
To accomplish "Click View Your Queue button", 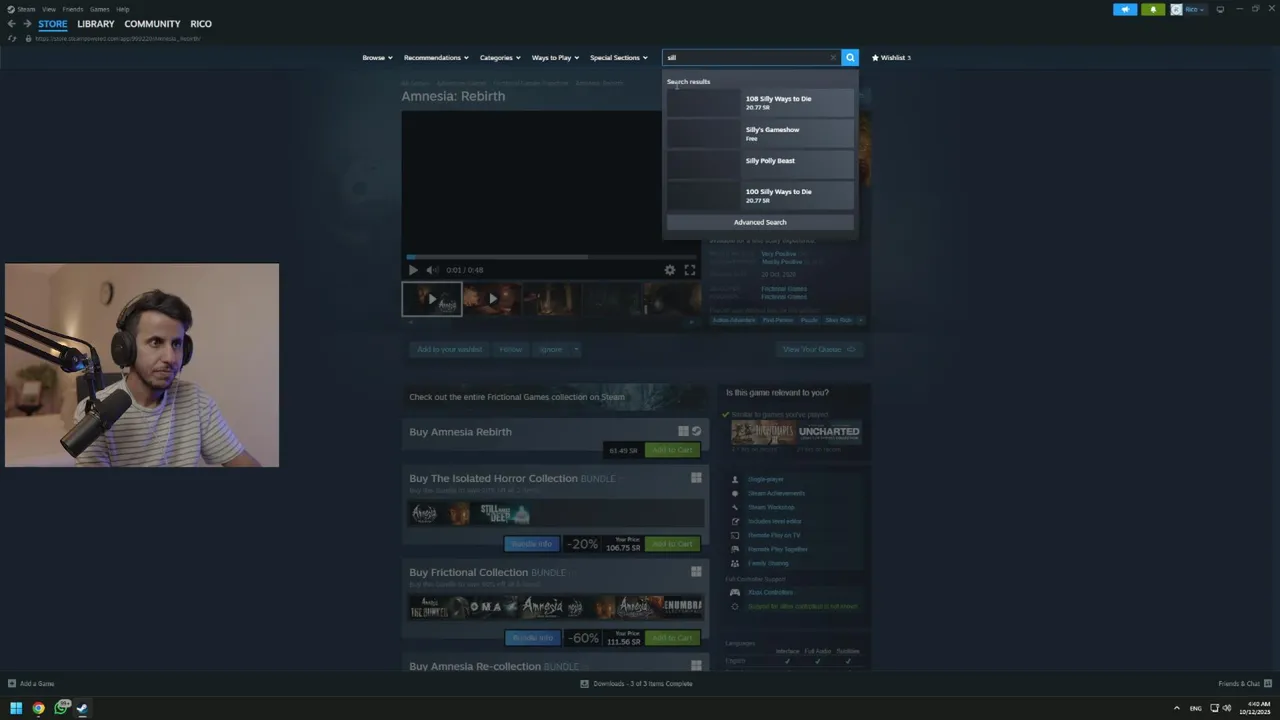I will (x=819, y=350).
